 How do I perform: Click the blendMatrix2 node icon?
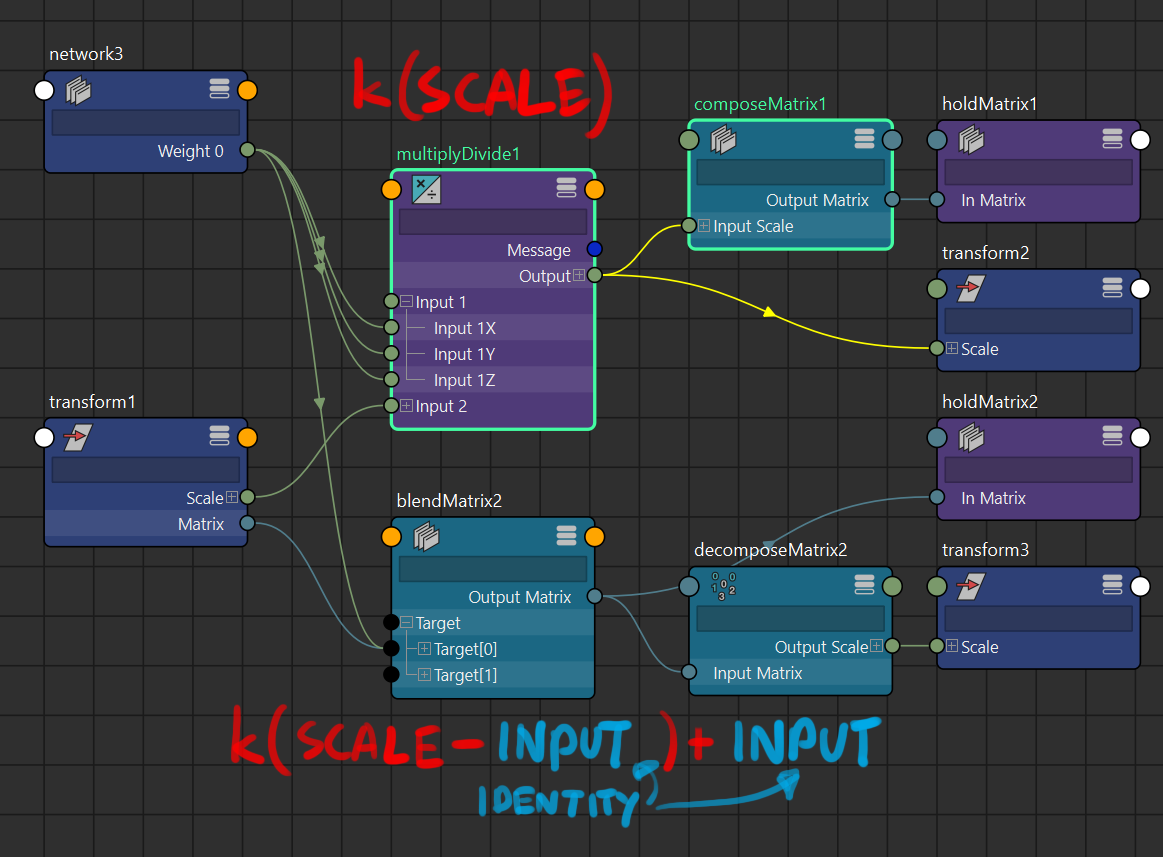(x=426, y=537)
